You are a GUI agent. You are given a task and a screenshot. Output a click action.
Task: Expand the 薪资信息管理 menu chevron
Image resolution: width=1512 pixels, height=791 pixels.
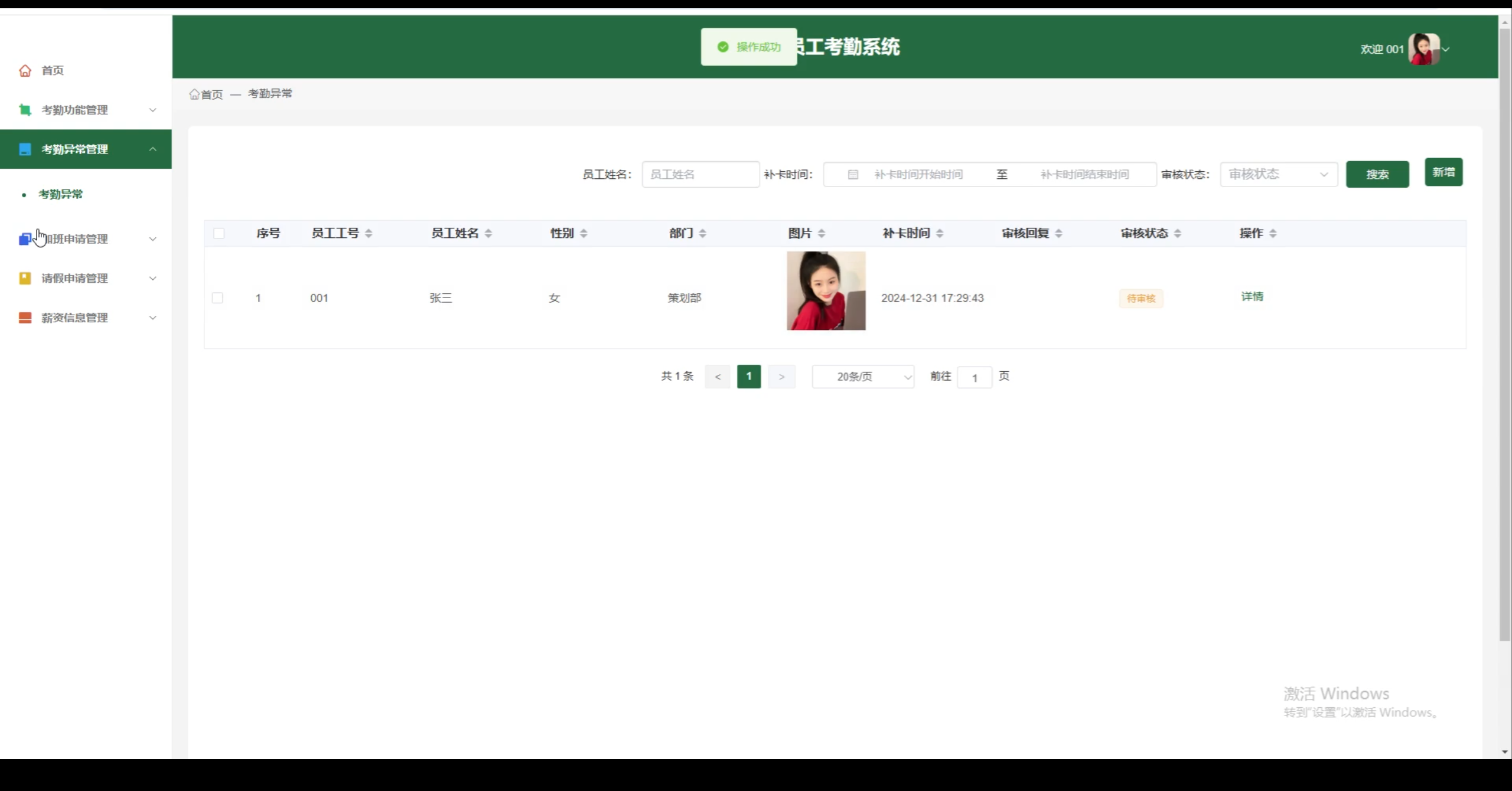click(x=152, y=318)
